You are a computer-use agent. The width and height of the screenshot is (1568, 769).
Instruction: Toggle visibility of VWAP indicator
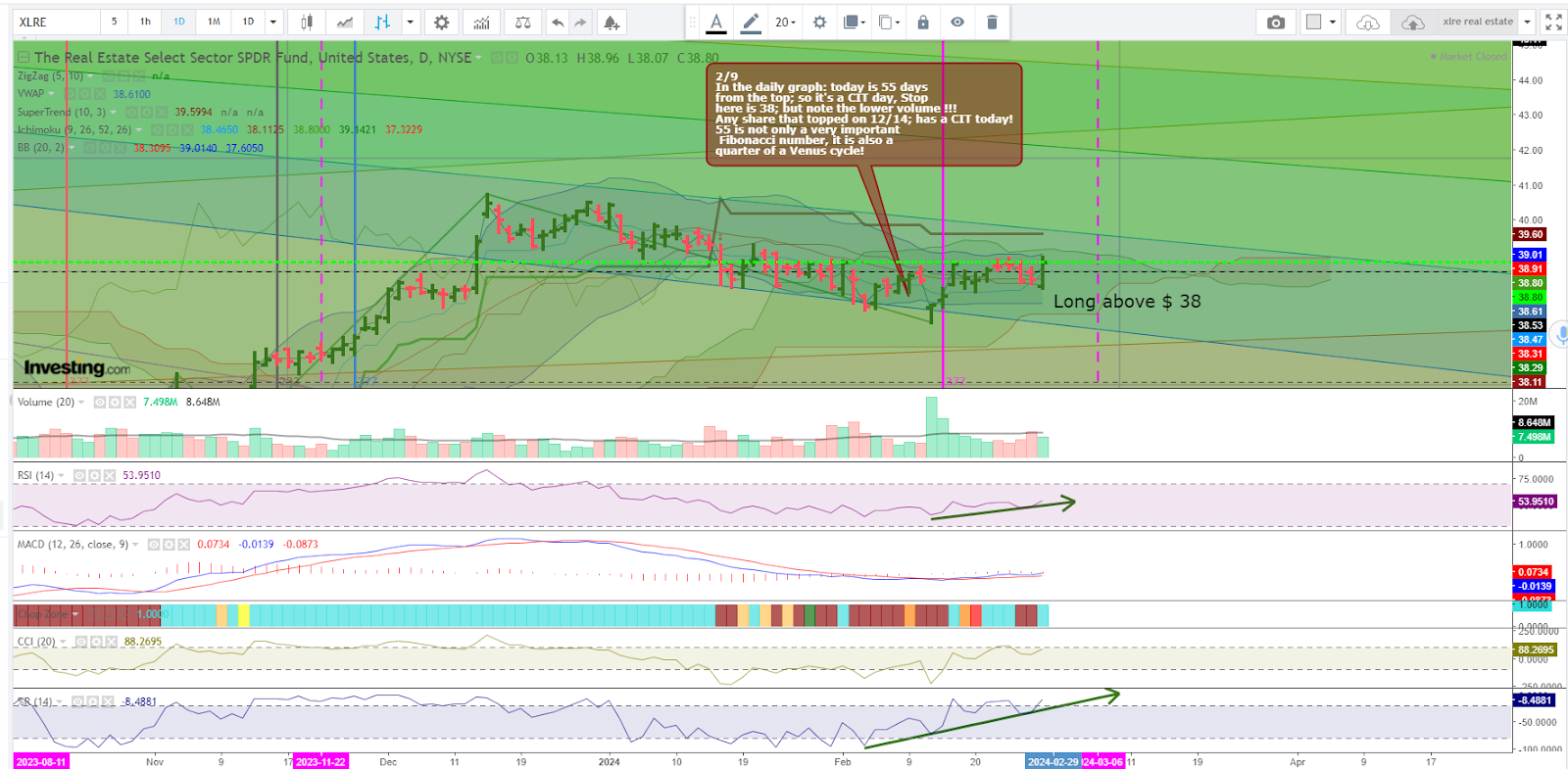click(71, 94)
